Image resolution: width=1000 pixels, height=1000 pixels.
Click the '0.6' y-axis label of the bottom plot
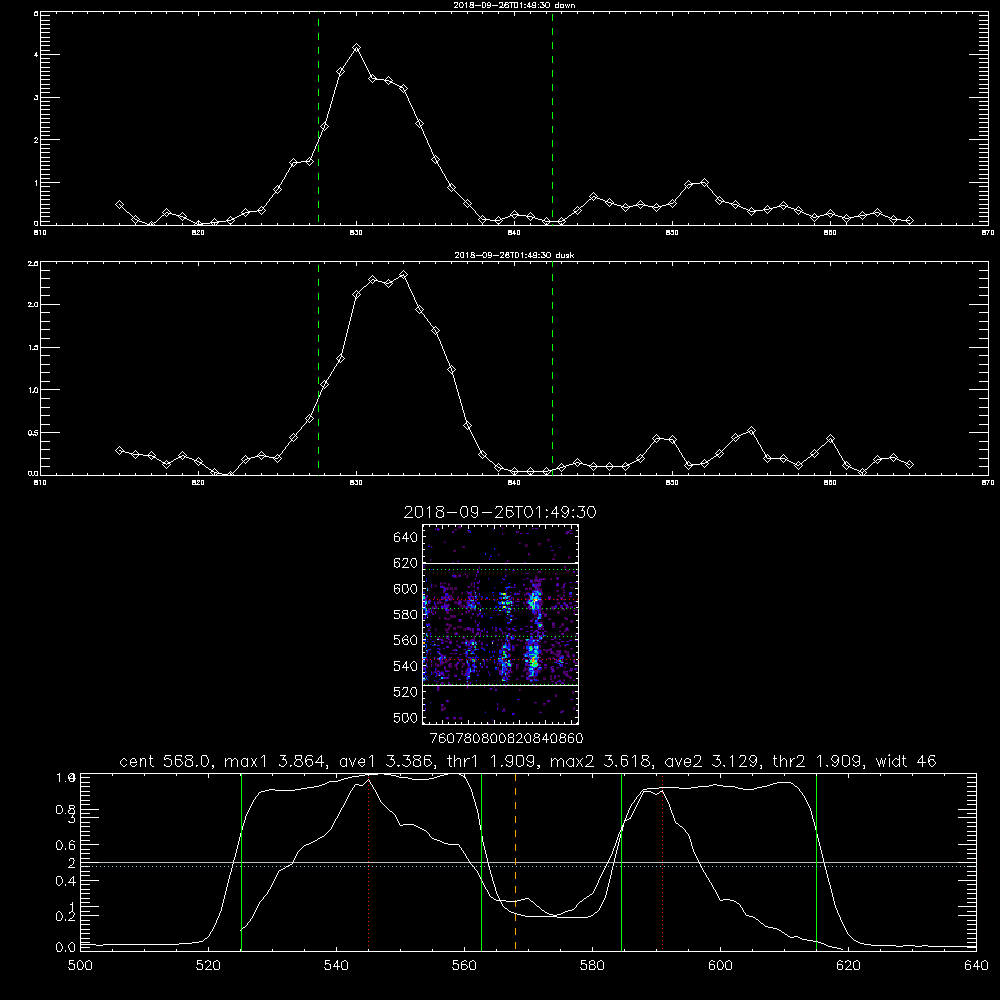[x=66, y=845]
